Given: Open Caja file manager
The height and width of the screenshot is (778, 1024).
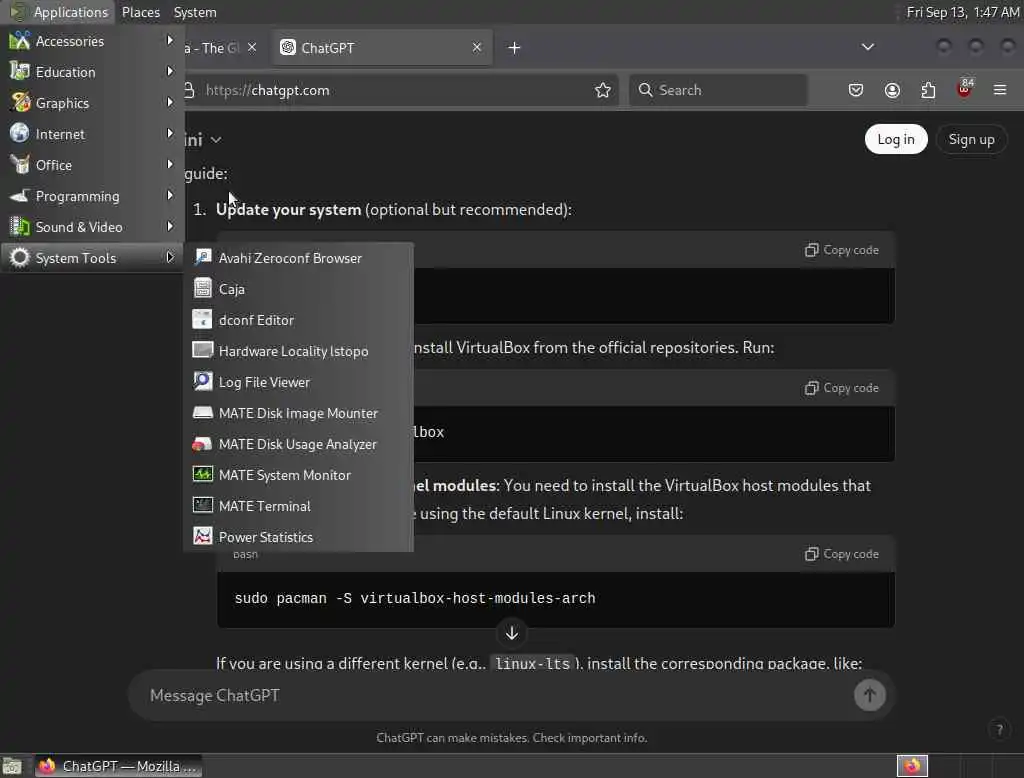Looking at the screenshot, I should coord(298,289).
